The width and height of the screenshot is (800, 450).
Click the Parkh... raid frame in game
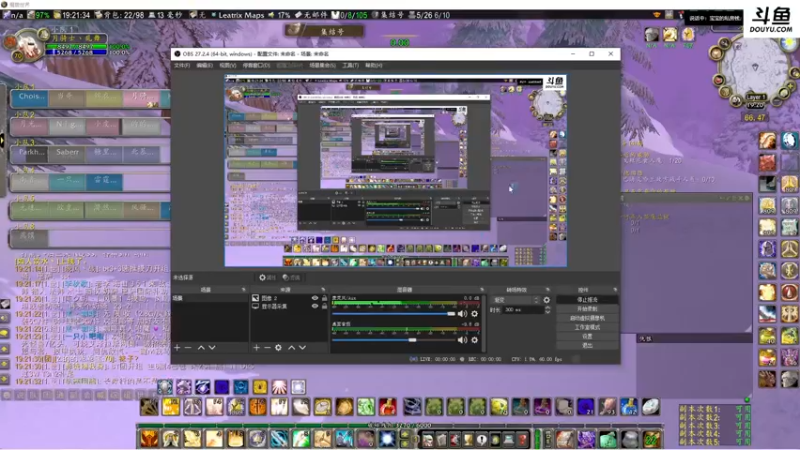click(30, 153)
